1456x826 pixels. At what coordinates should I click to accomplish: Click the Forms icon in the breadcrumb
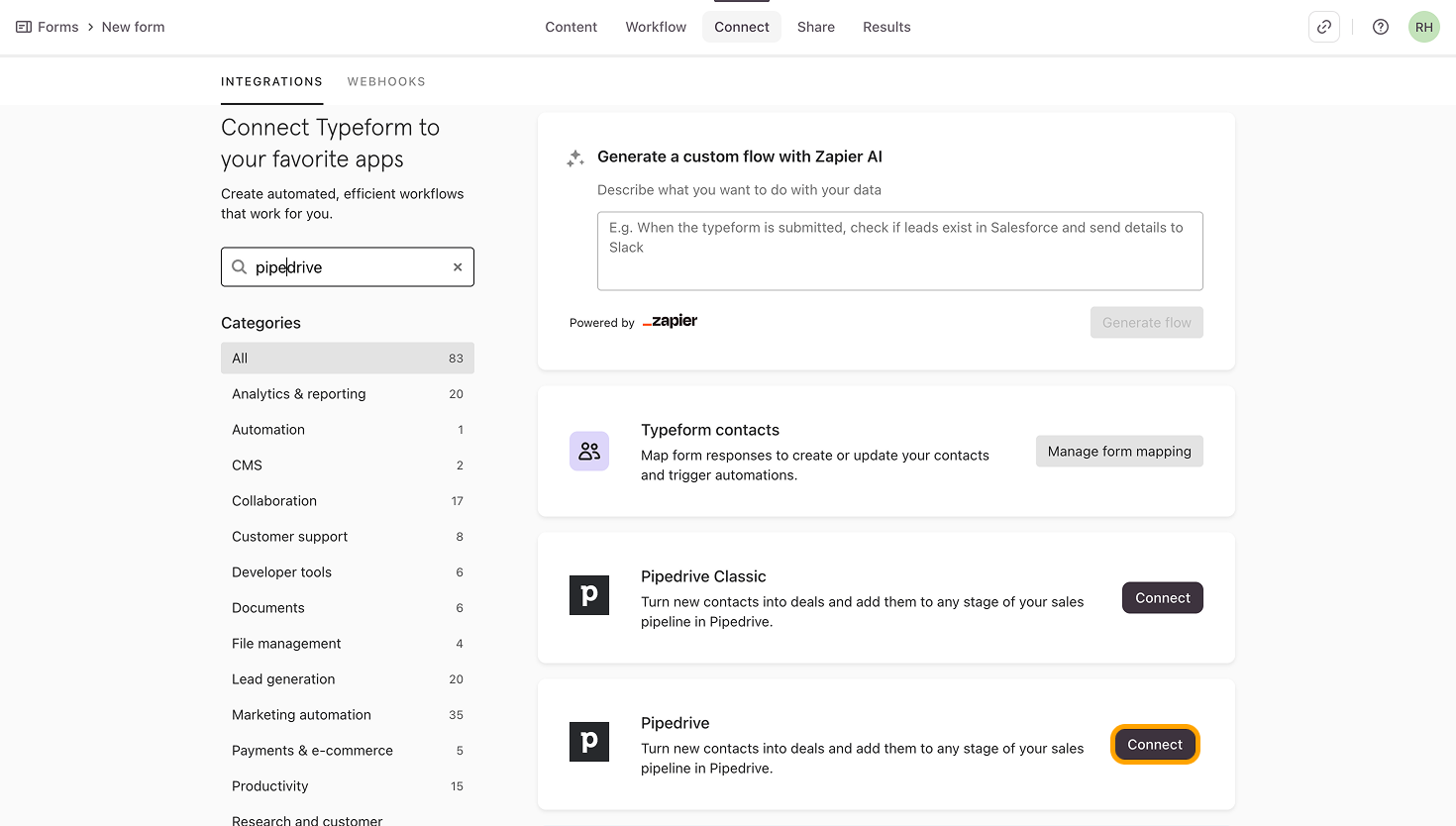pos(24,27)
